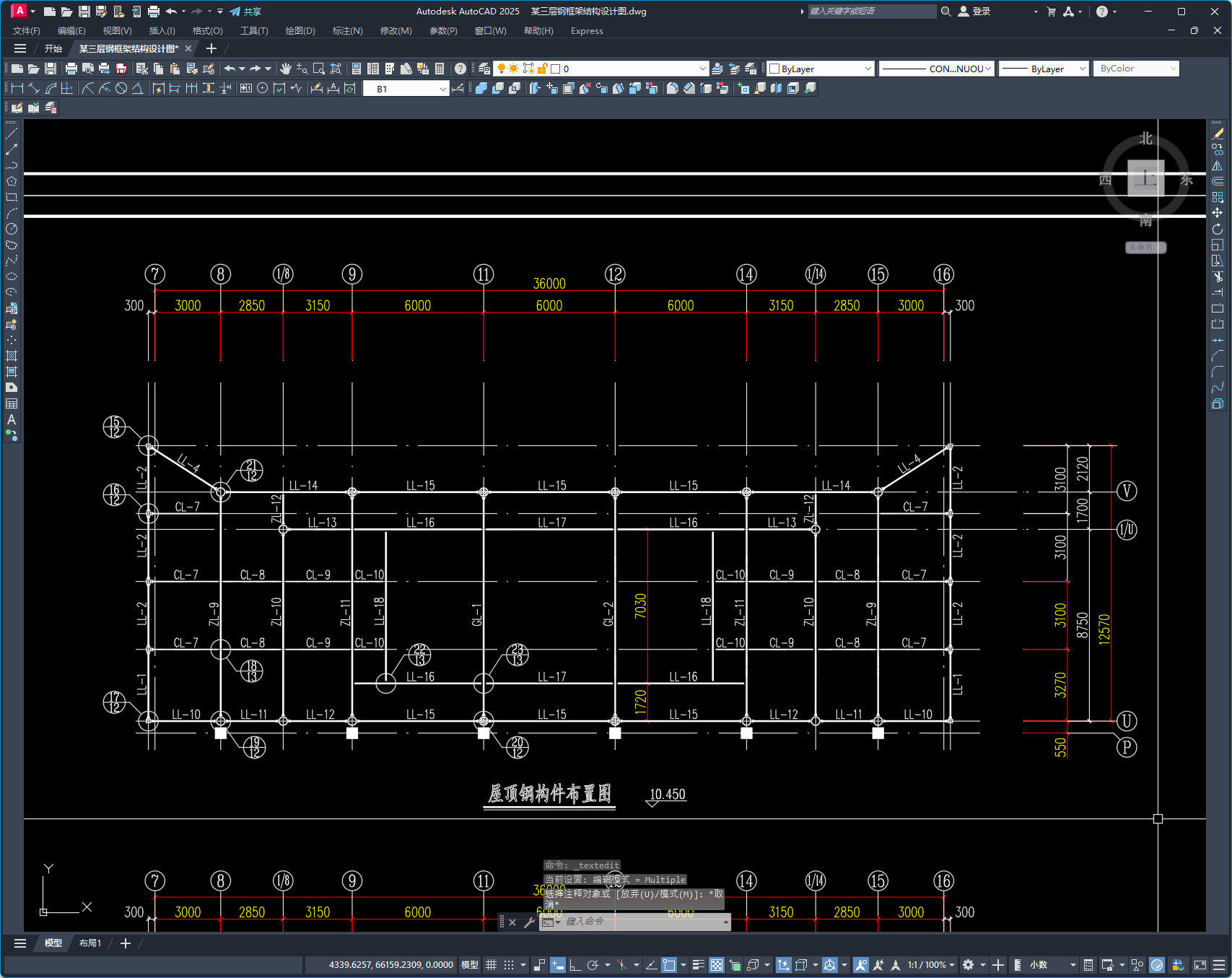
Task: Select the Mirror tool in Modify toolbar
Action: coord(1218,165)
